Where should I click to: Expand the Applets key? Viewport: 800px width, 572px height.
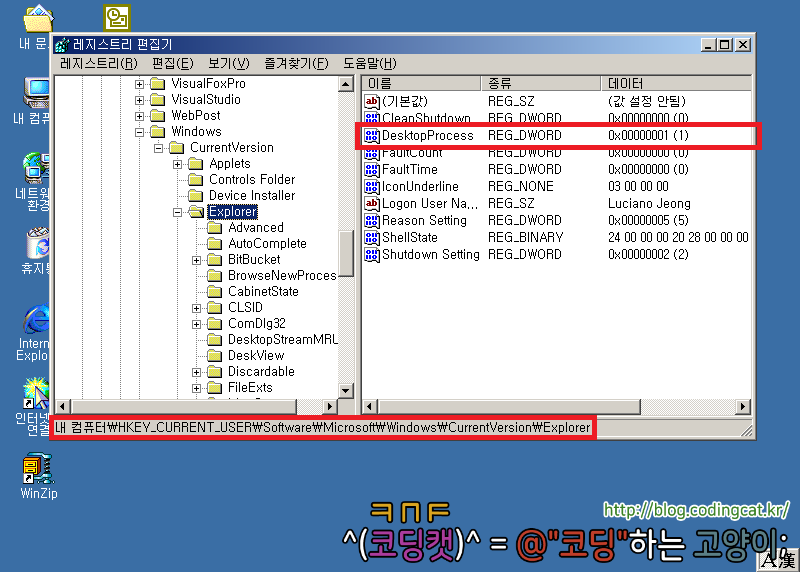pyautogui.click(x=177, y=164)
